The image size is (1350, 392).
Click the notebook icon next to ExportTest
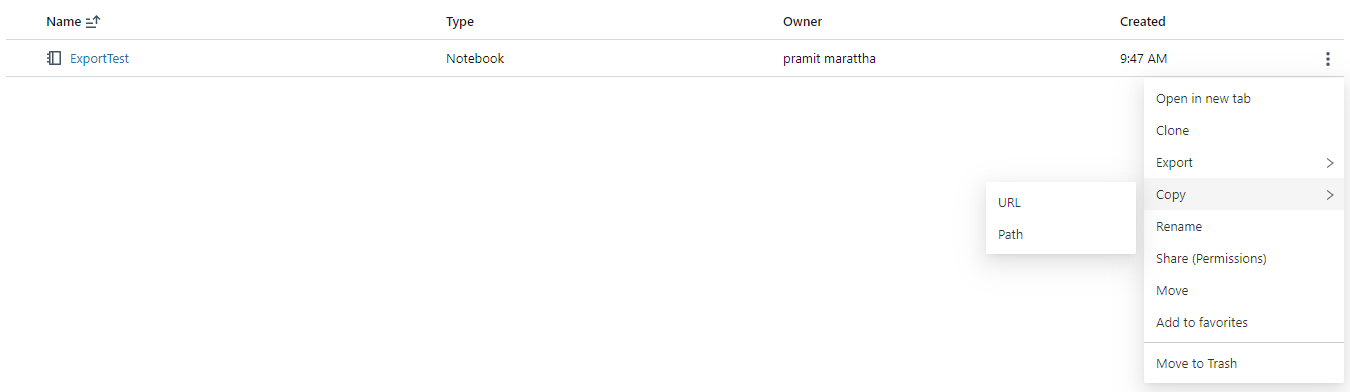[54, 58]
